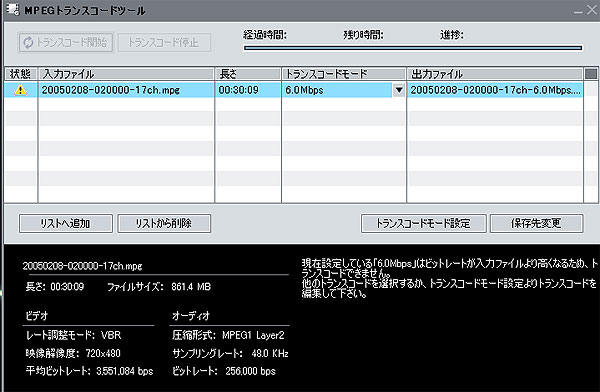Click the レート調整モード VBR value
The image size is (600, 392).
[x=111, y=335]
